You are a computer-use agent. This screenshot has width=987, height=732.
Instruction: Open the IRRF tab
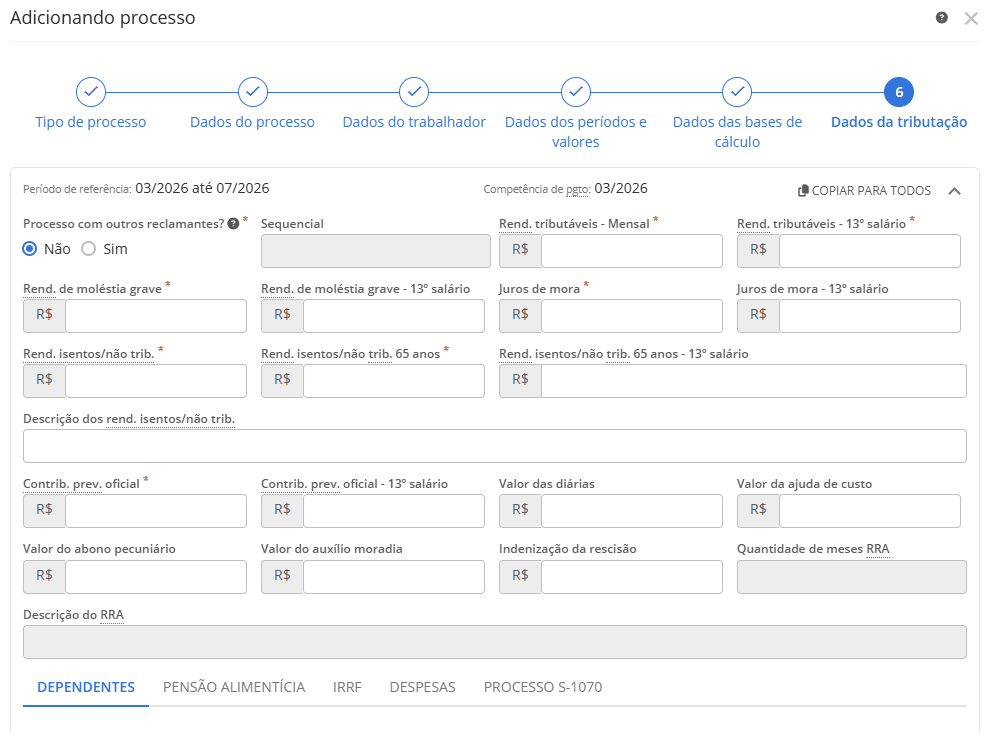point(347,687)
